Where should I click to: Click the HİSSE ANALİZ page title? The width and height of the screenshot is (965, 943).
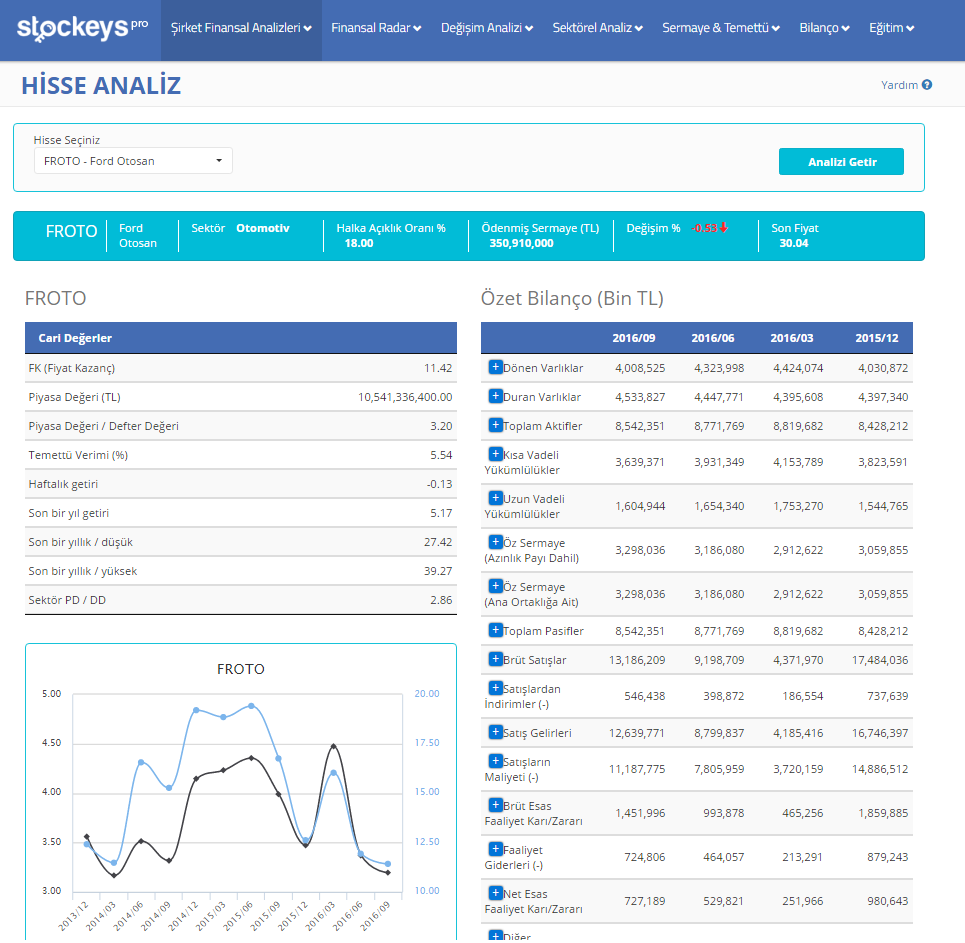point(102,86)
